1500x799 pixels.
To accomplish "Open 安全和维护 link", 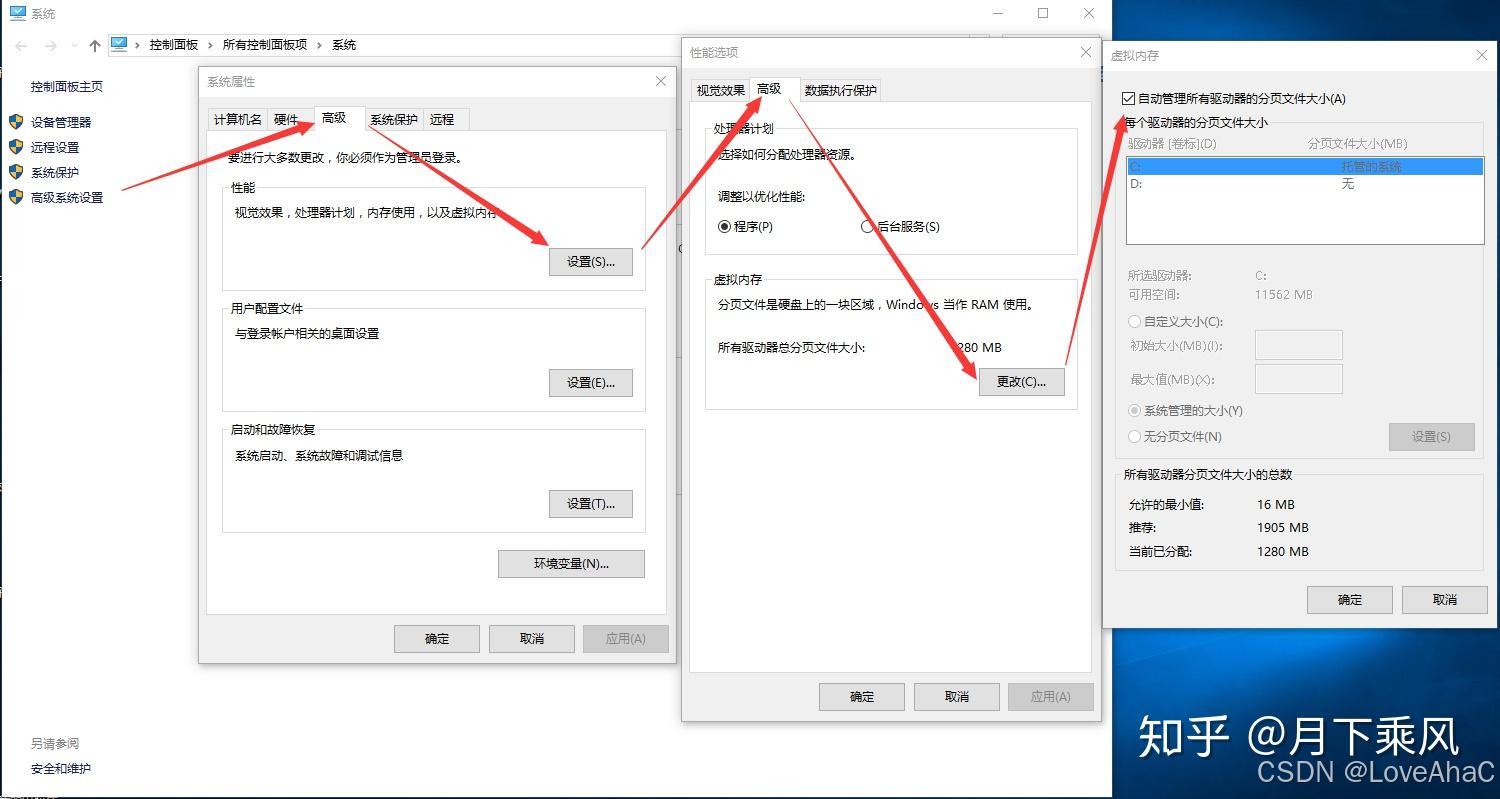I will [x=61, y=768].
